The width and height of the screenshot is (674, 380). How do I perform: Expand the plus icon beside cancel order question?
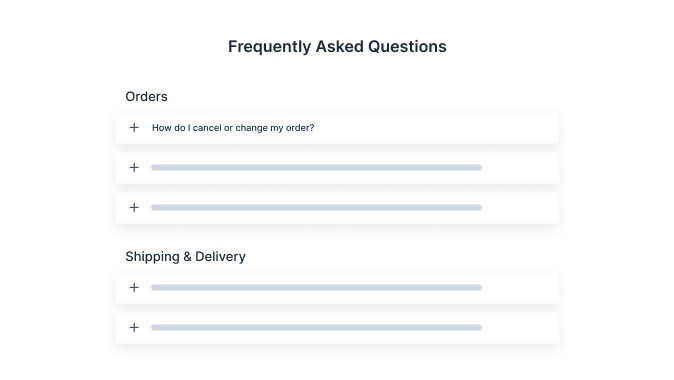[x=134, y=128]
